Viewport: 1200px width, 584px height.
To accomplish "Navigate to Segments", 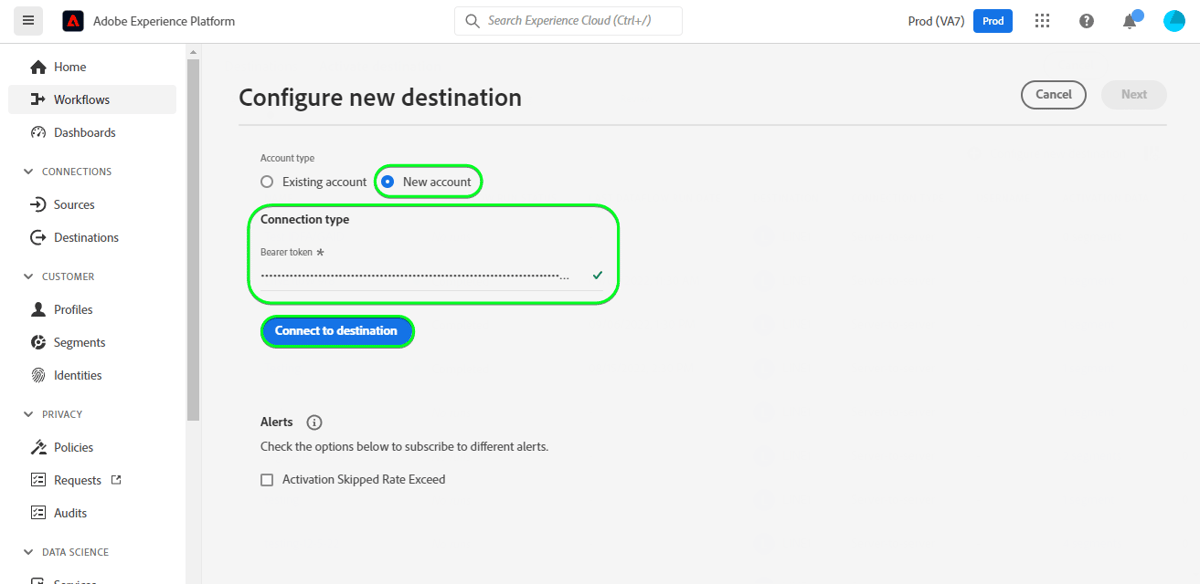I will point(80,342).
